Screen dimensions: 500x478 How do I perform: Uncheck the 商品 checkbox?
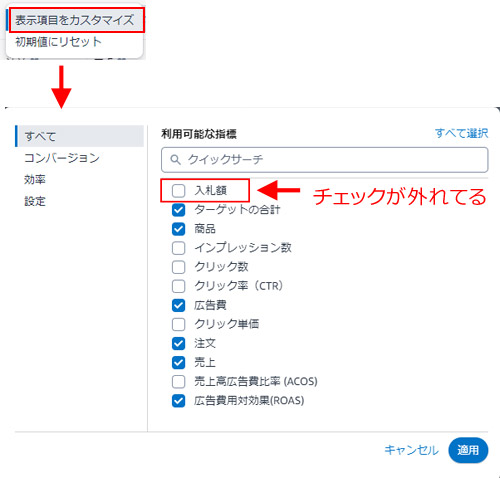pyautogui.click(x=179, y=229)
